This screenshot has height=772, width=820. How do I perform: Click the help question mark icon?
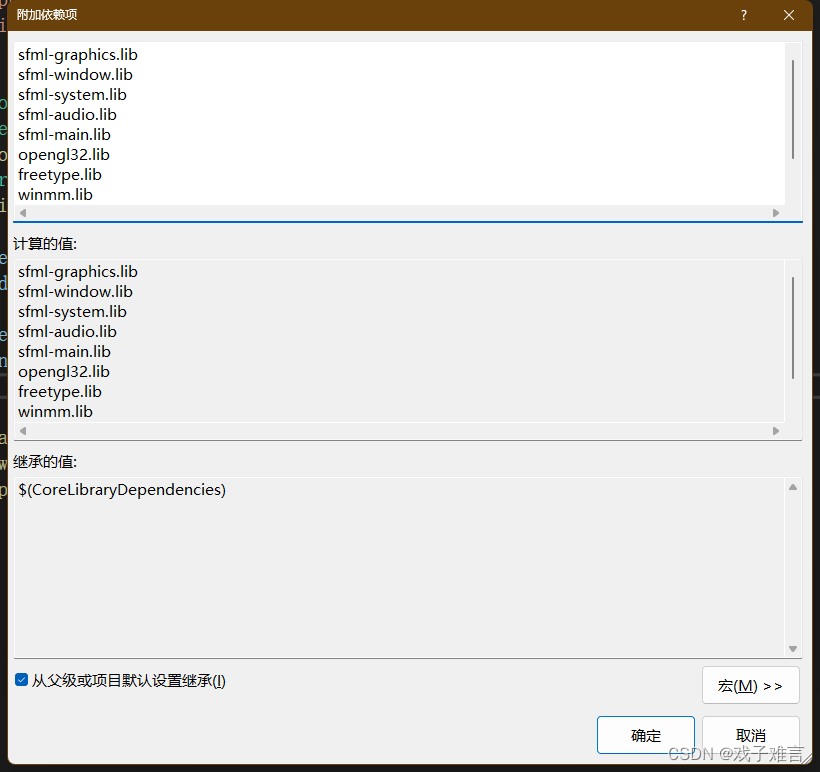(x=743, y=15)
